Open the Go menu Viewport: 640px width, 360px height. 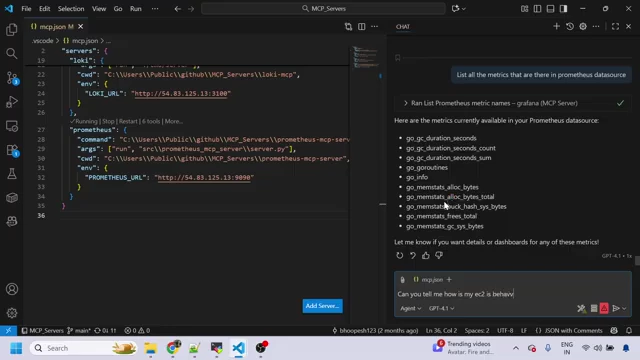click(118, 9)
